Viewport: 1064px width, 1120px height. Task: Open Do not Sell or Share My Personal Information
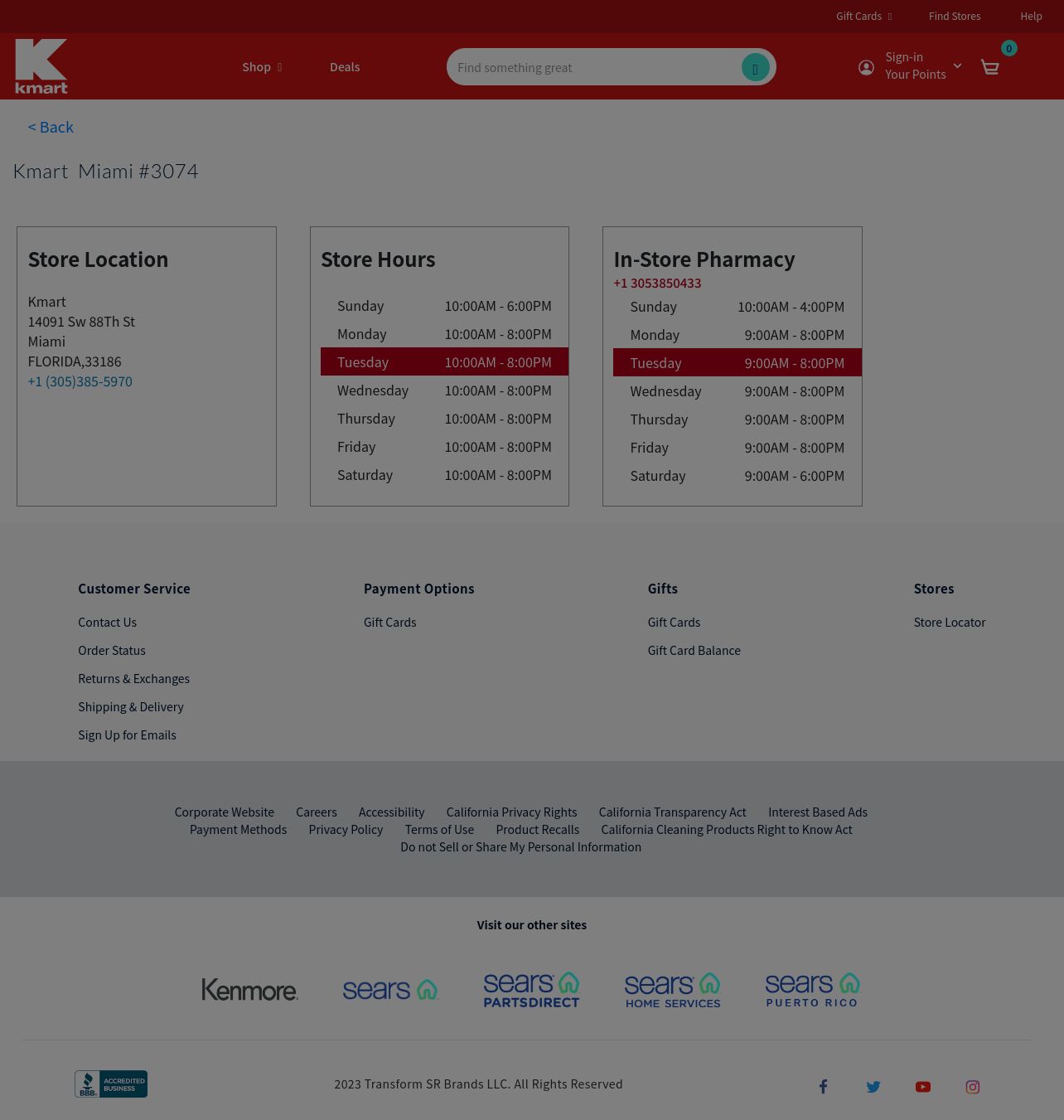(520, 846)
